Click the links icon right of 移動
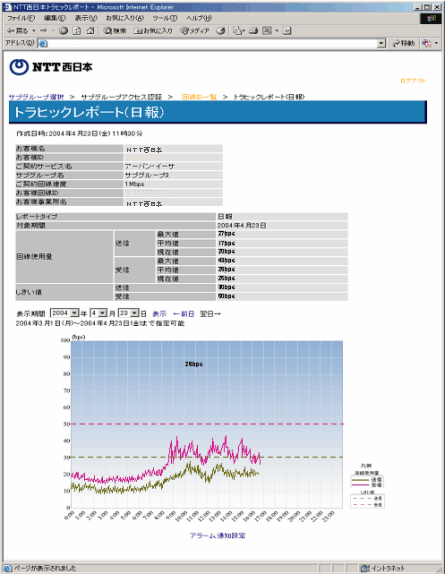 point(426,44)
